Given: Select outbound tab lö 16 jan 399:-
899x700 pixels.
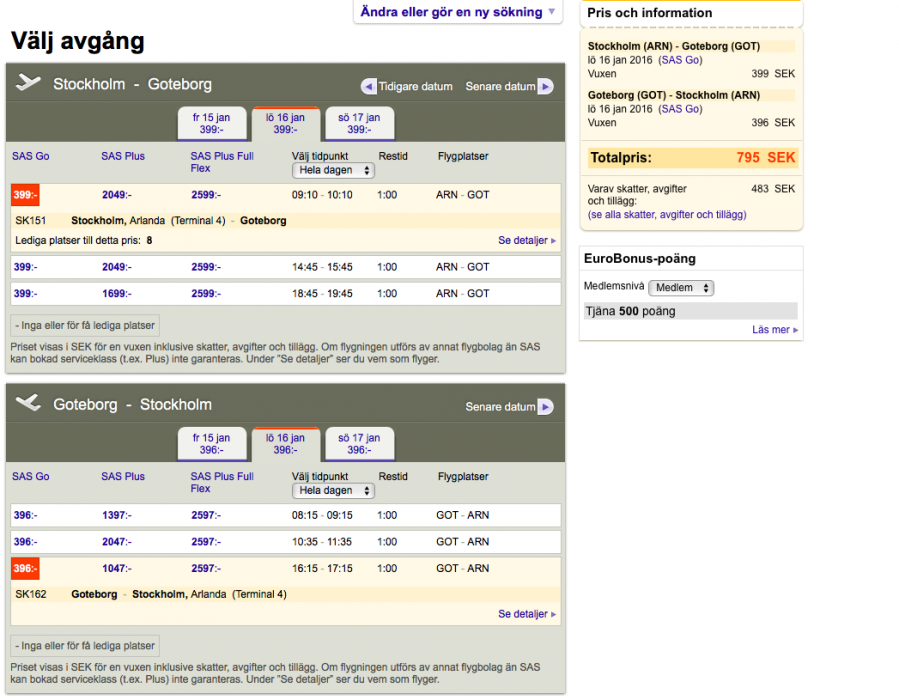Looking at the screenshot, I should tap(286, 123).
